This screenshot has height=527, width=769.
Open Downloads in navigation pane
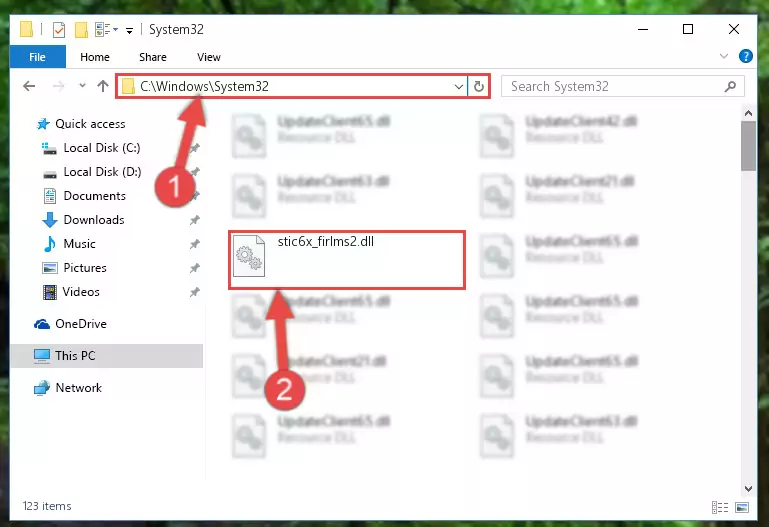94,220
